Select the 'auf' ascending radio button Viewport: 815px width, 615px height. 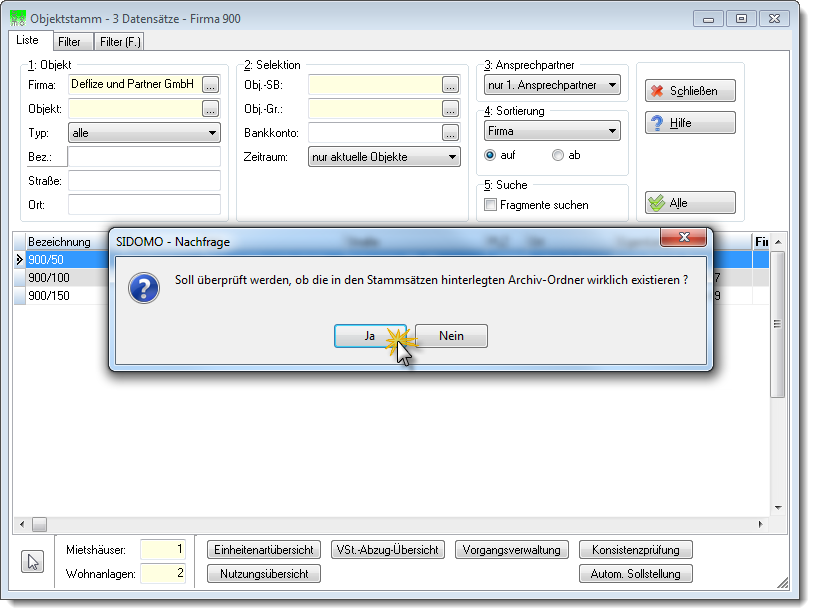pos(490,155)
